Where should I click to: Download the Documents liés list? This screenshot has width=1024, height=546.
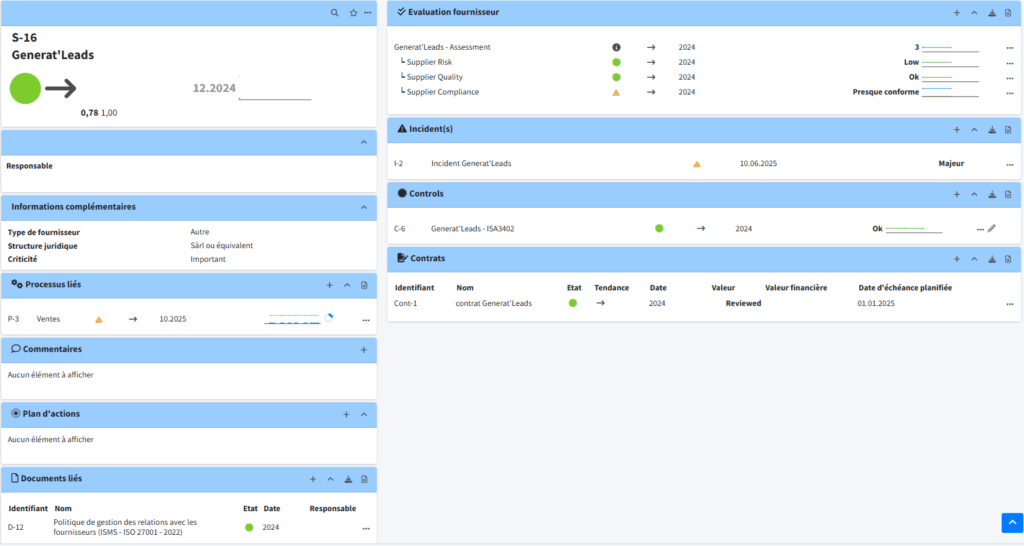coord(347,480)
